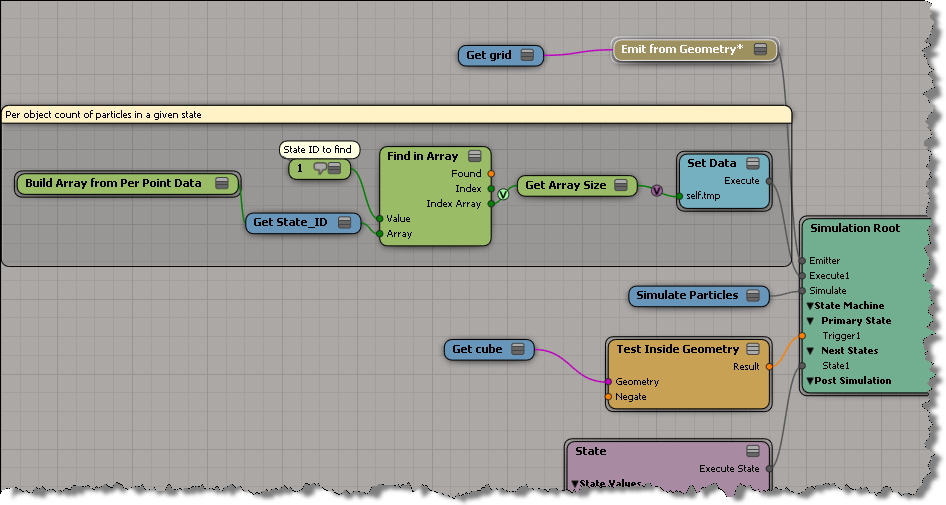Click the Found output port
The width and height of the screenshot is (946, 505).
pos(491,174)
